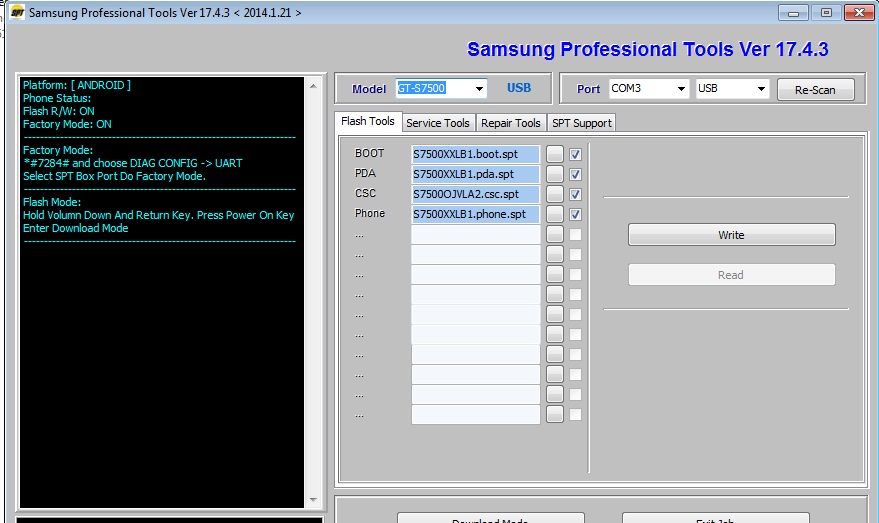Image resolution: width=879 pixels, height=523 pixels.
Task: Click the "Flash R/W: ON" log line
Action: 58,111
